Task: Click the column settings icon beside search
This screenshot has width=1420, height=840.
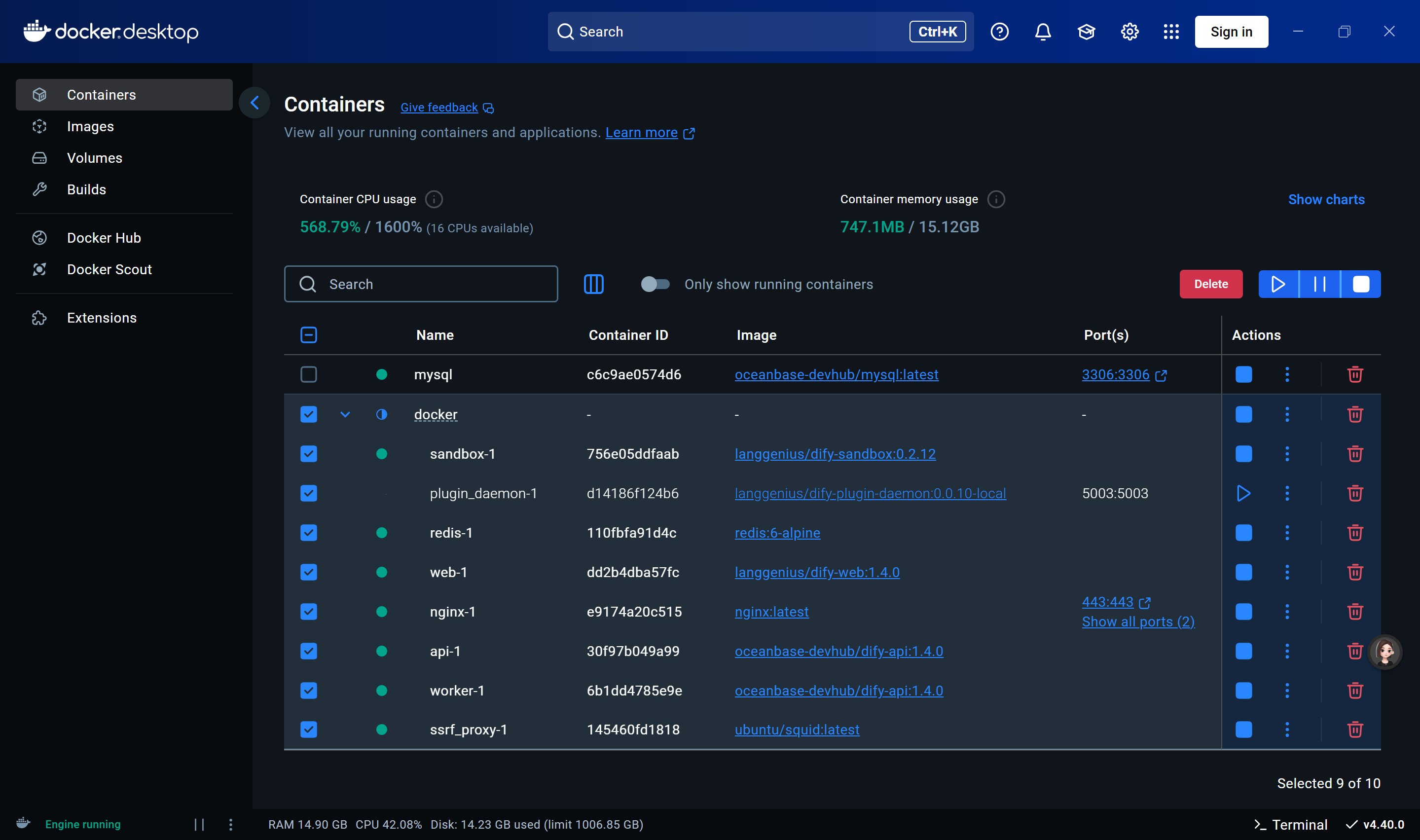Action: pos(593,284)
